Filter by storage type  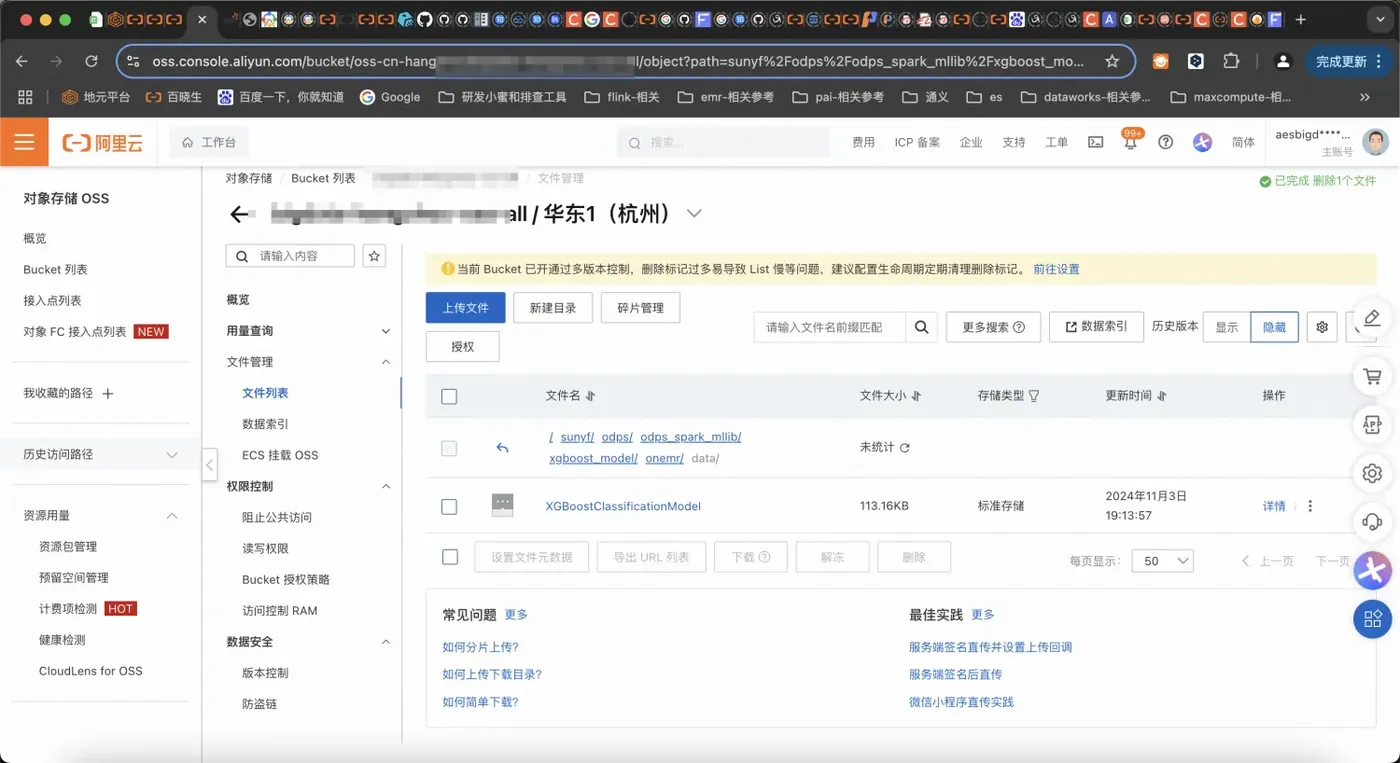point(1034,396)
